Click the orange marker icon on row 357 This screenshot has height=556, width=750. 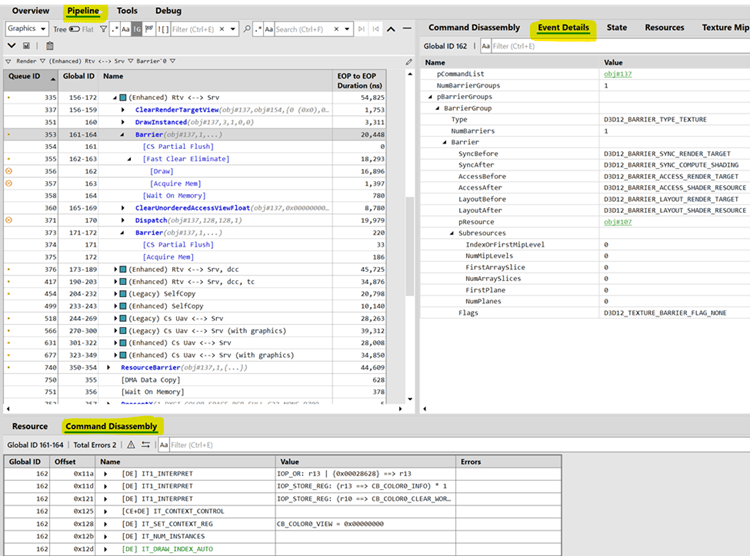[x=9, y=183]
